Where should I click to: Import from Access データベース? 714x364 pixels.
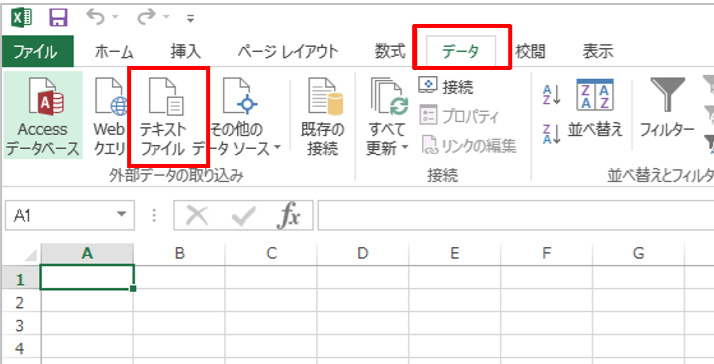click(x=43, y=116)
